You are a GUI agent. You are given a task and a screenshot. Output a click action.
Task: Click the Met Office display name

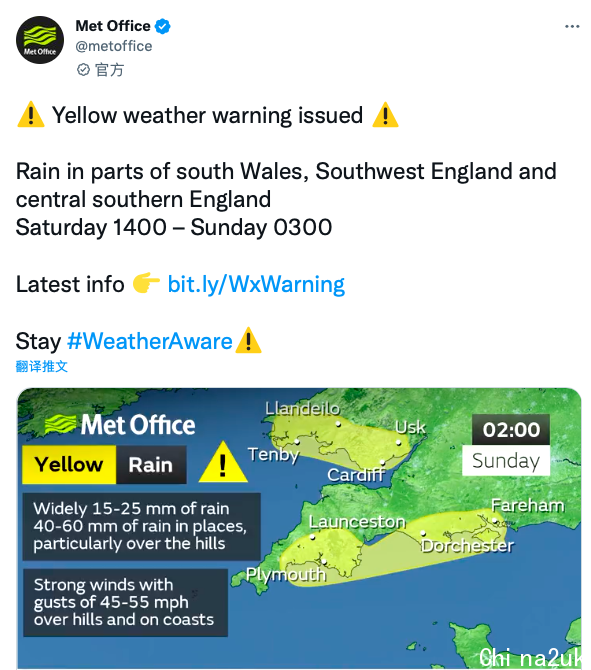pyautogui.click(x=113, y=26)
